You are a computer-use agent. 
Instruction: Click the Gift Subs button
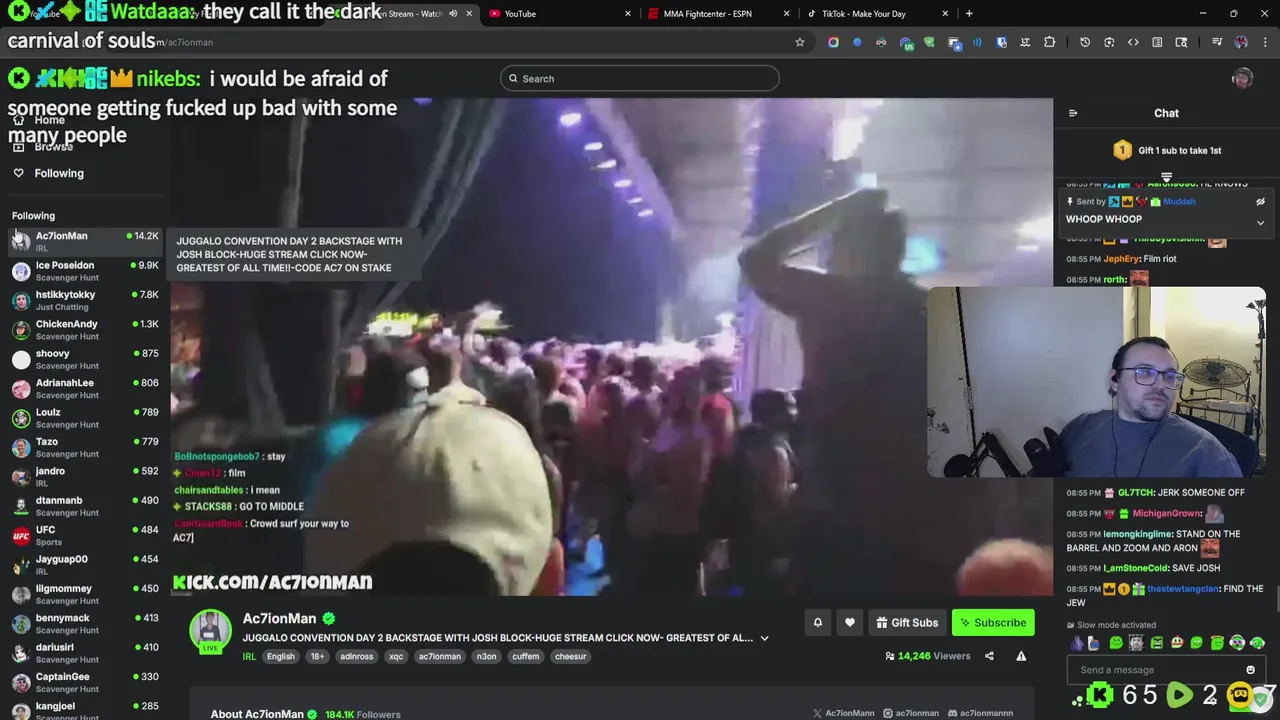tap(907, 623)
